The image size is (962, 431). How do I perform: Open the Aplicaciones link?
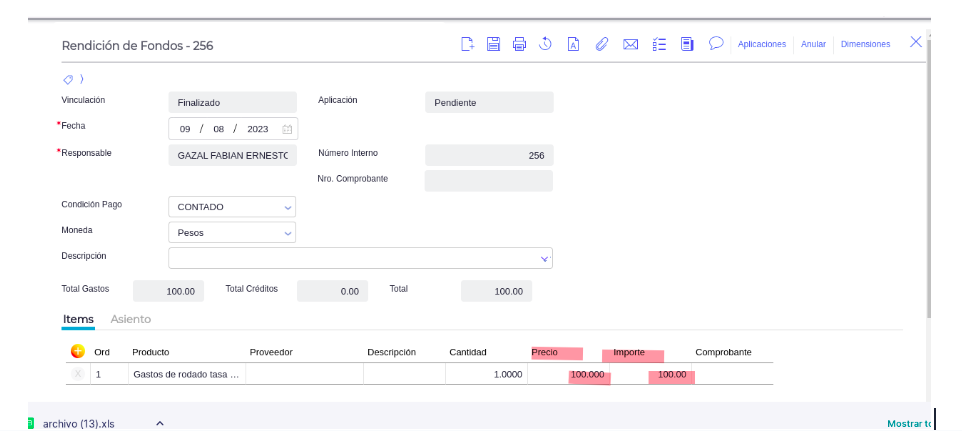761,44
